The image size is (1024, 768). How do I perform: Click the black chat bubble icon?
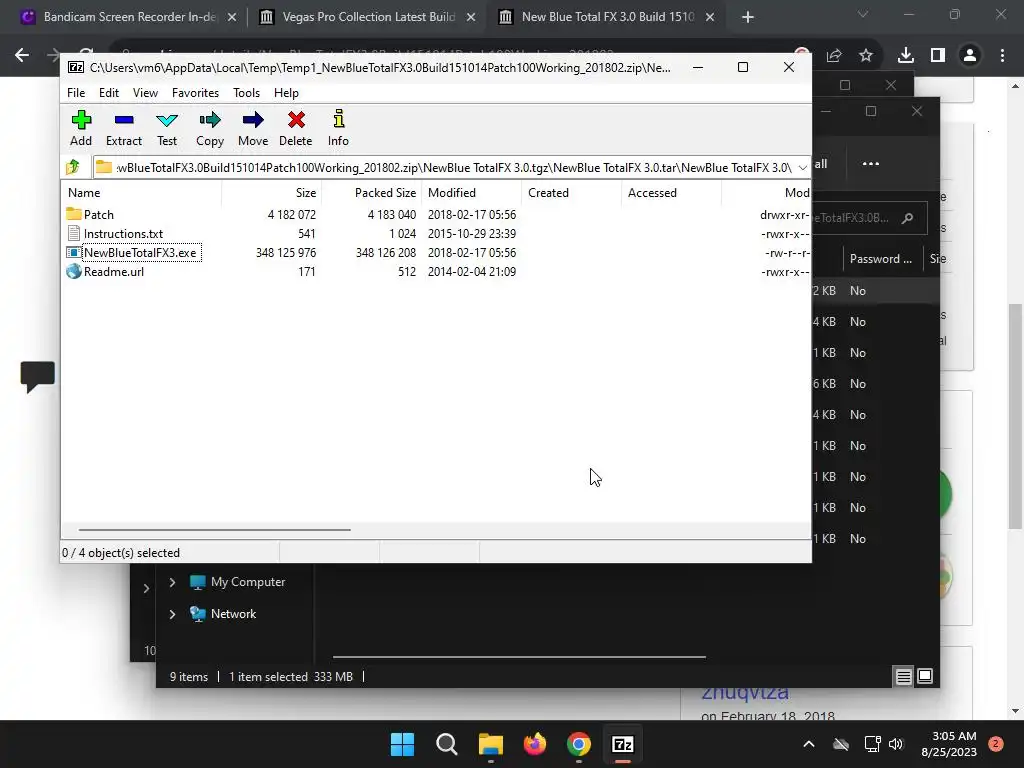coord(37,377)
